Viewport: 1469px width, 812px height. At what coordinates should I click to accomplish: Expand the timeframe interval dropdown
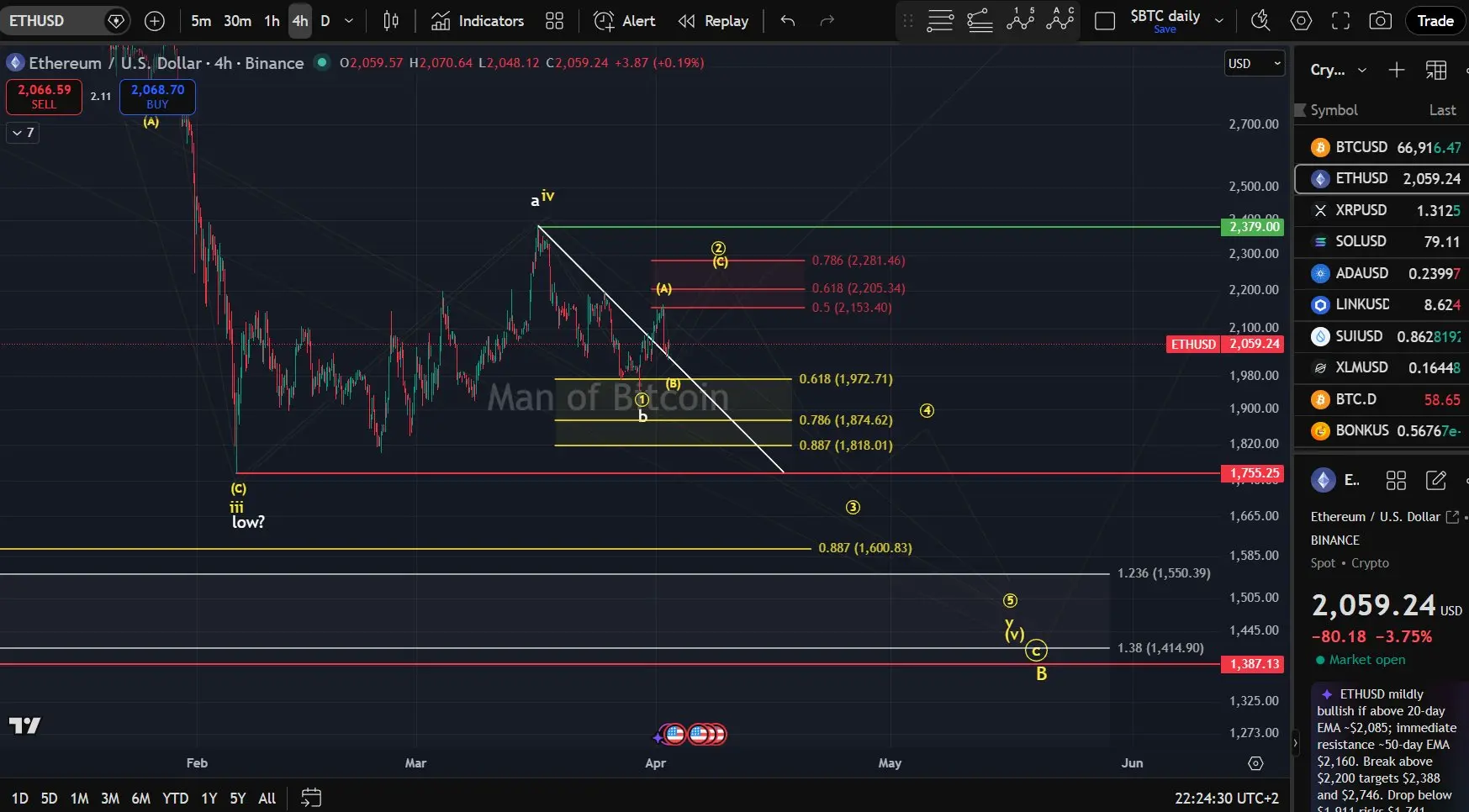(x=349, y=21)
